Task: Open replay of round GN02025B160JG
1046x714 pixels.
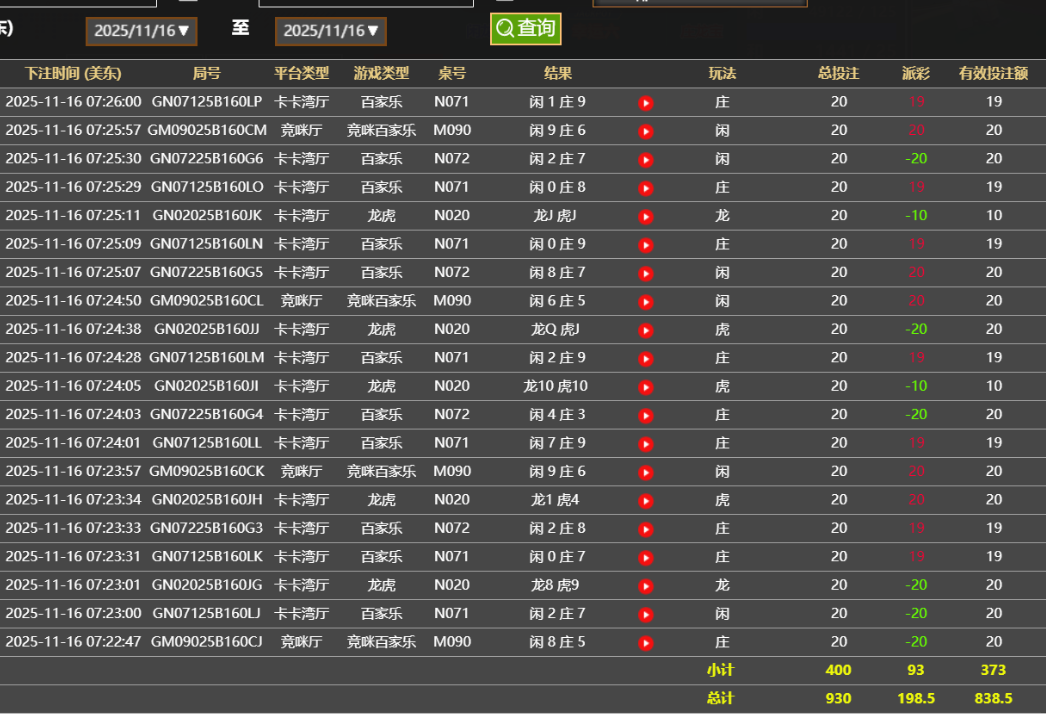Action: [645, 585]
